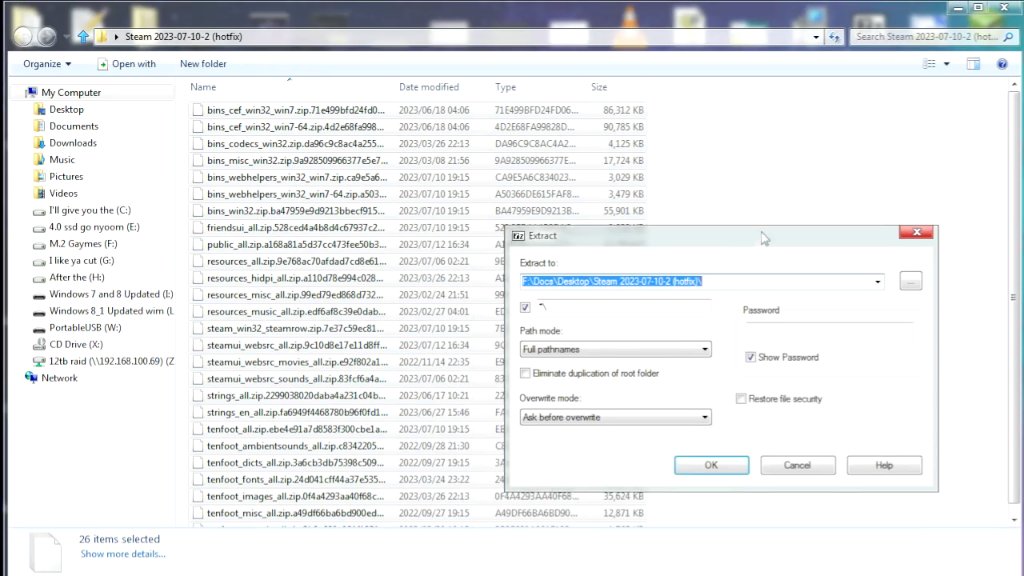The width and height of the screenshot is (1024, 576).
Task: Click Cancel in the Extract dialog
Action: [797, 466]
